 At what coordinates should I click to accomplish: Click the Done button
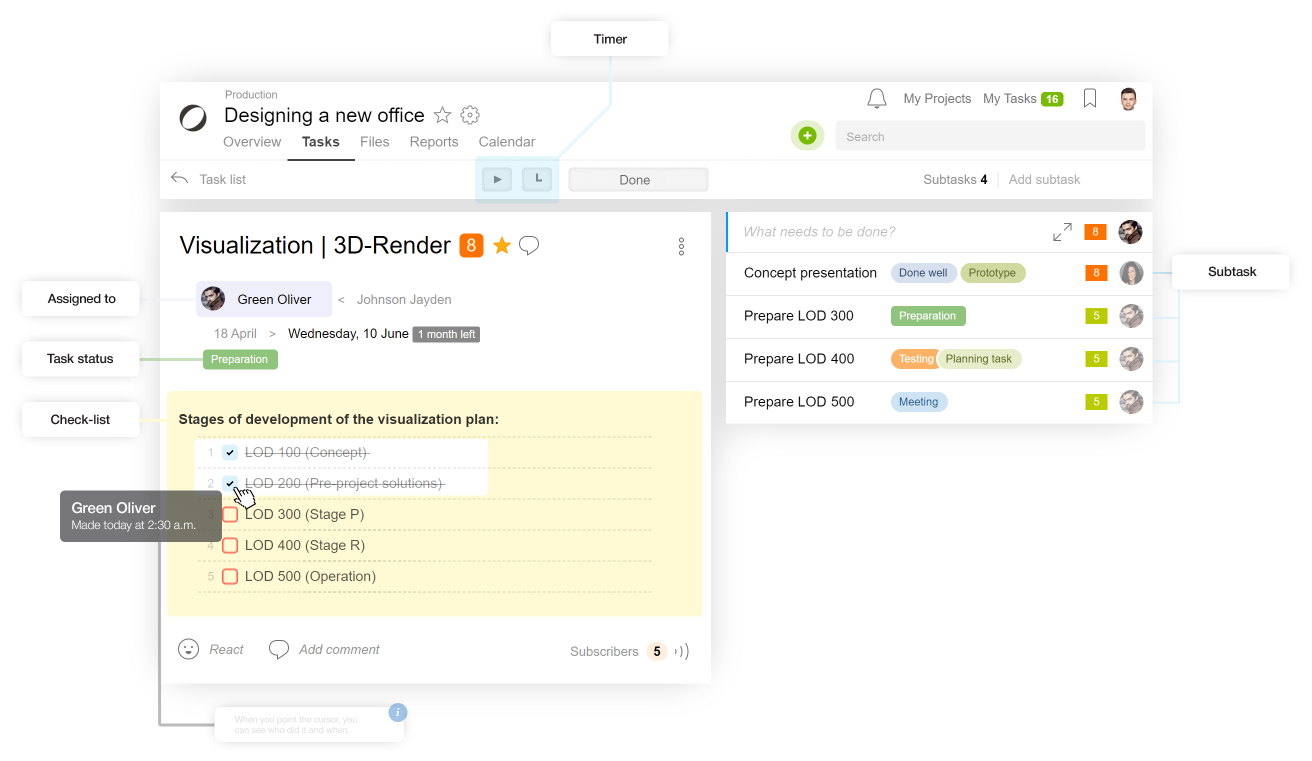(x=638, y=180)
